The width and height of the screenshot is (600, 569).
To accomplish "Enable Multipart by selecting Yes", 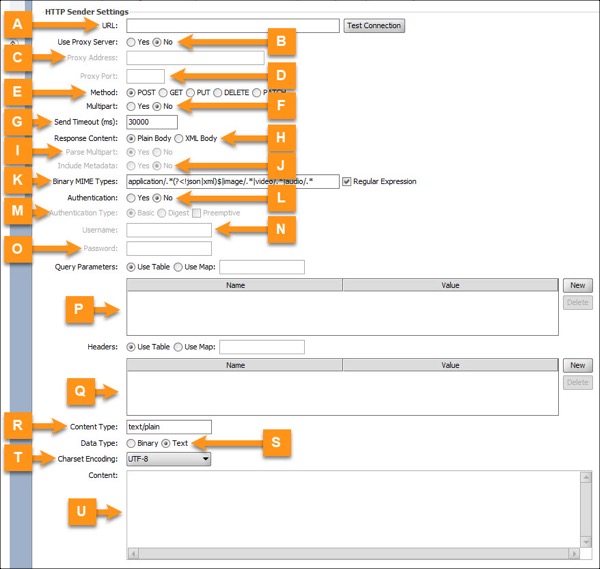I will tap(132, 106).
